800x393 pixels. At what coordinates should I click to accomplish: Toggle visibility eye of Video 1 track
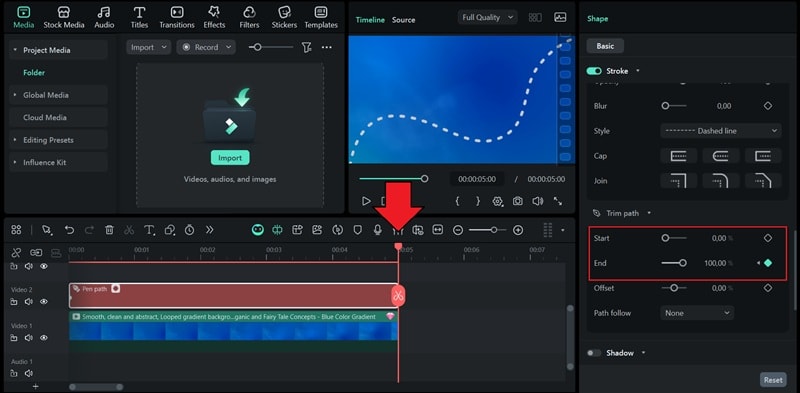pyautogui.click(x=44, y=338)
